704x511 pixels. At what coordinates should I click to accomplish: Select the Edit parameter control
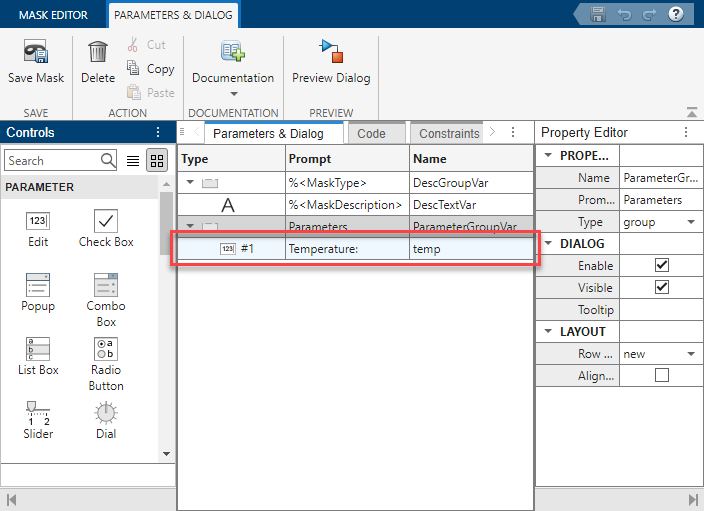tap(38, 222)
